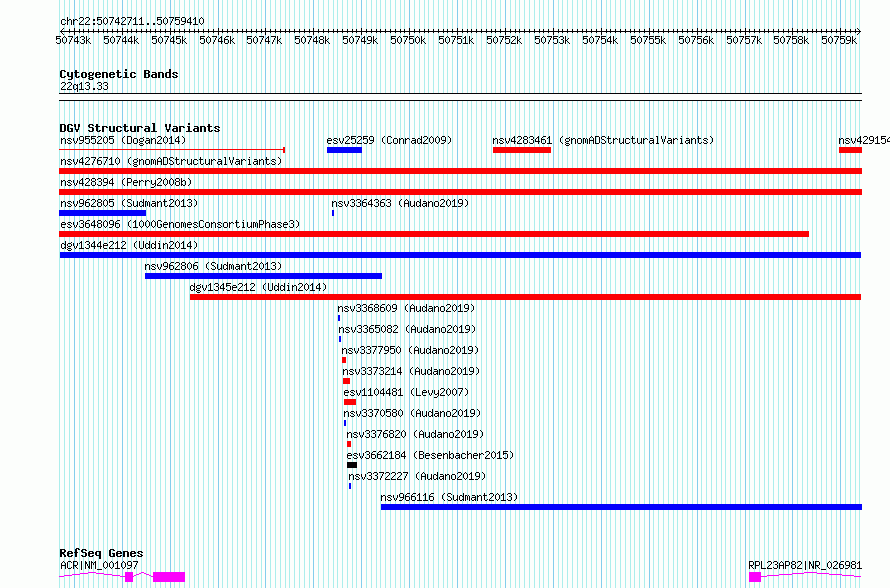This screenshot has width=890, height=588.
Task: Click the 50759k ruler position
Action: [x=839, y=40]
